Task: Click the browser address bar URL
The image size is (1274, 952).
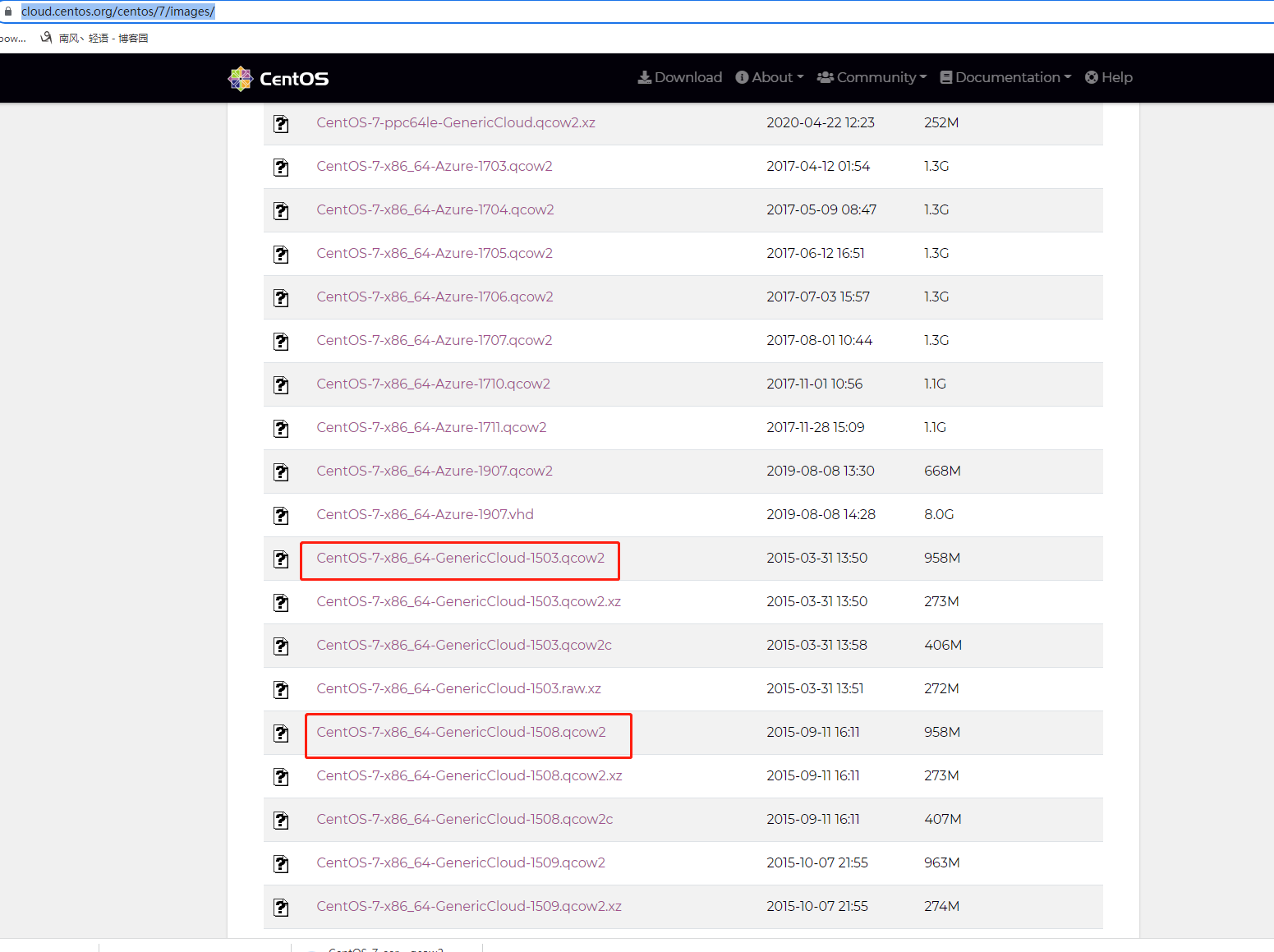Action: (x=118, y=11)
